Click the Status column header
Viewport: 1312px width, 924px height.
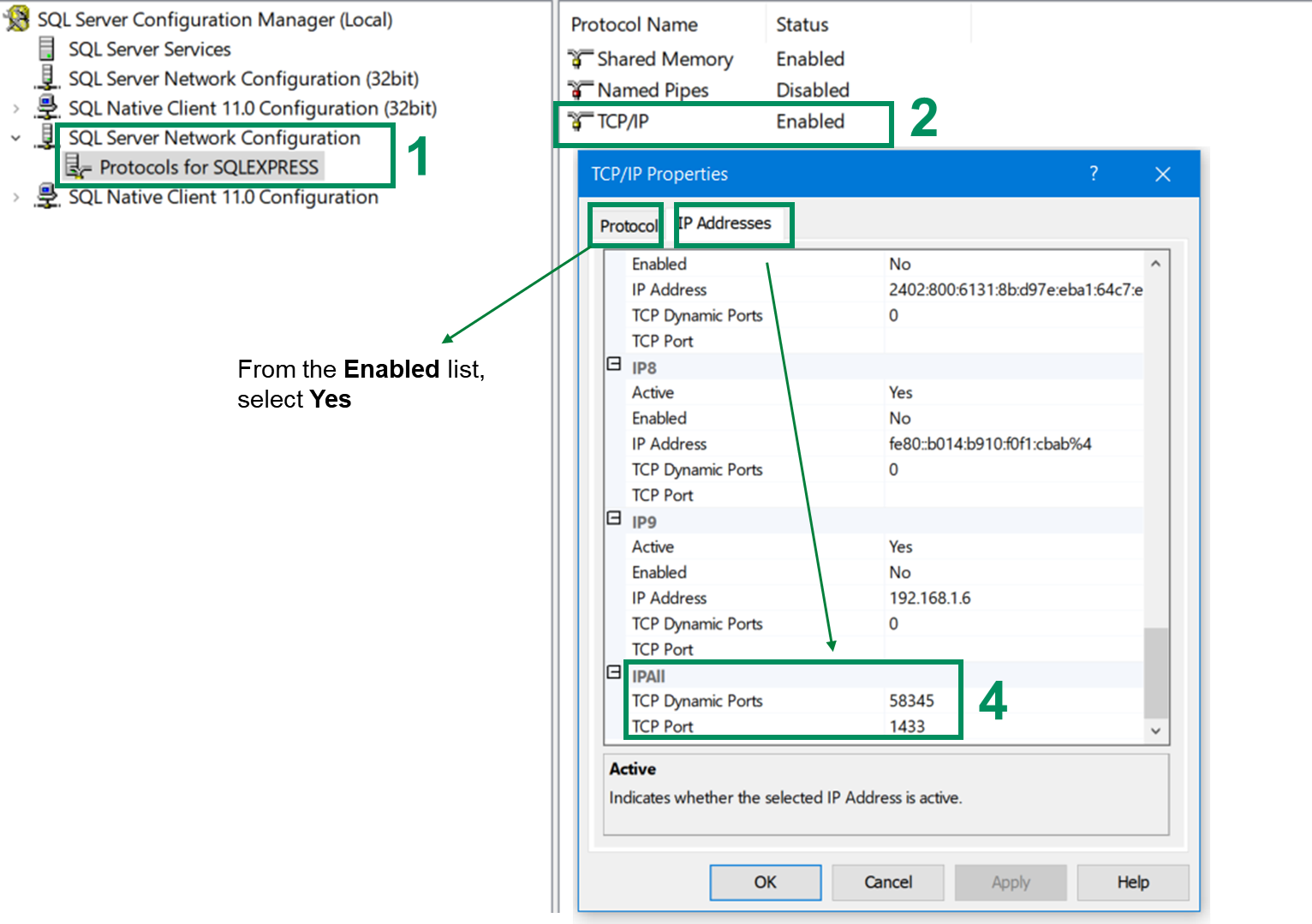pyautogui.click(x=802, y=25)
